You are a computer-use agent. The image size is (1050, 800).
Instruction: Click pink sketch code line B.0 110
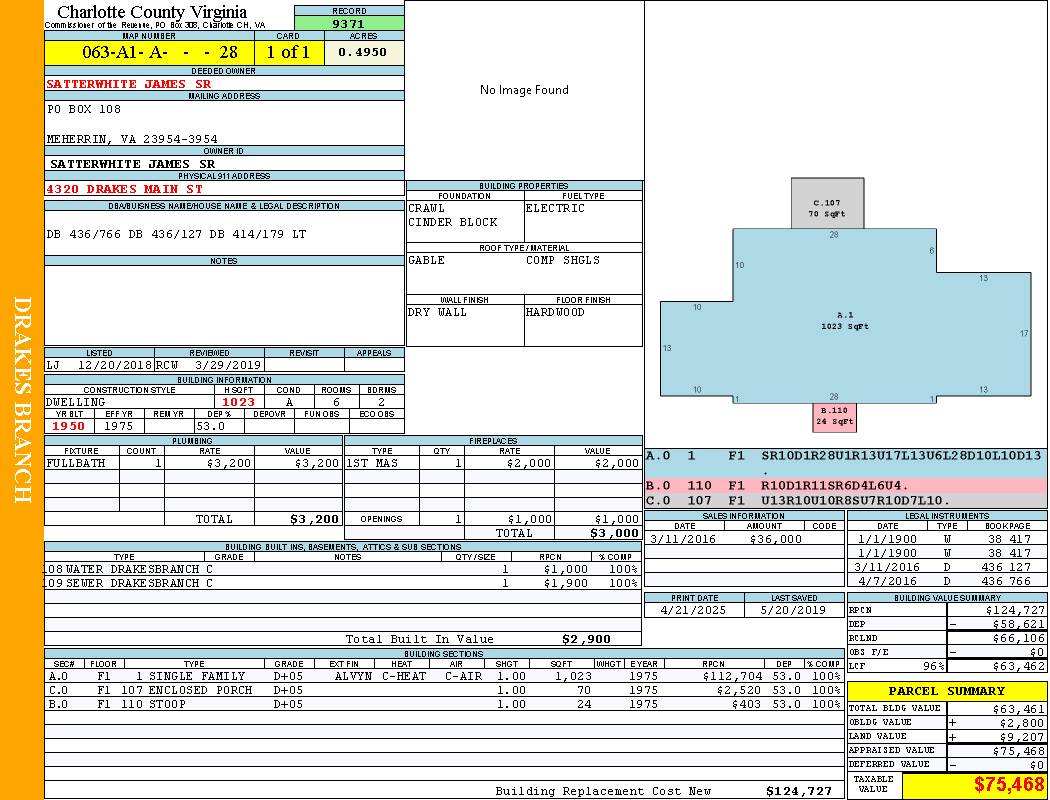coord(845,486)
